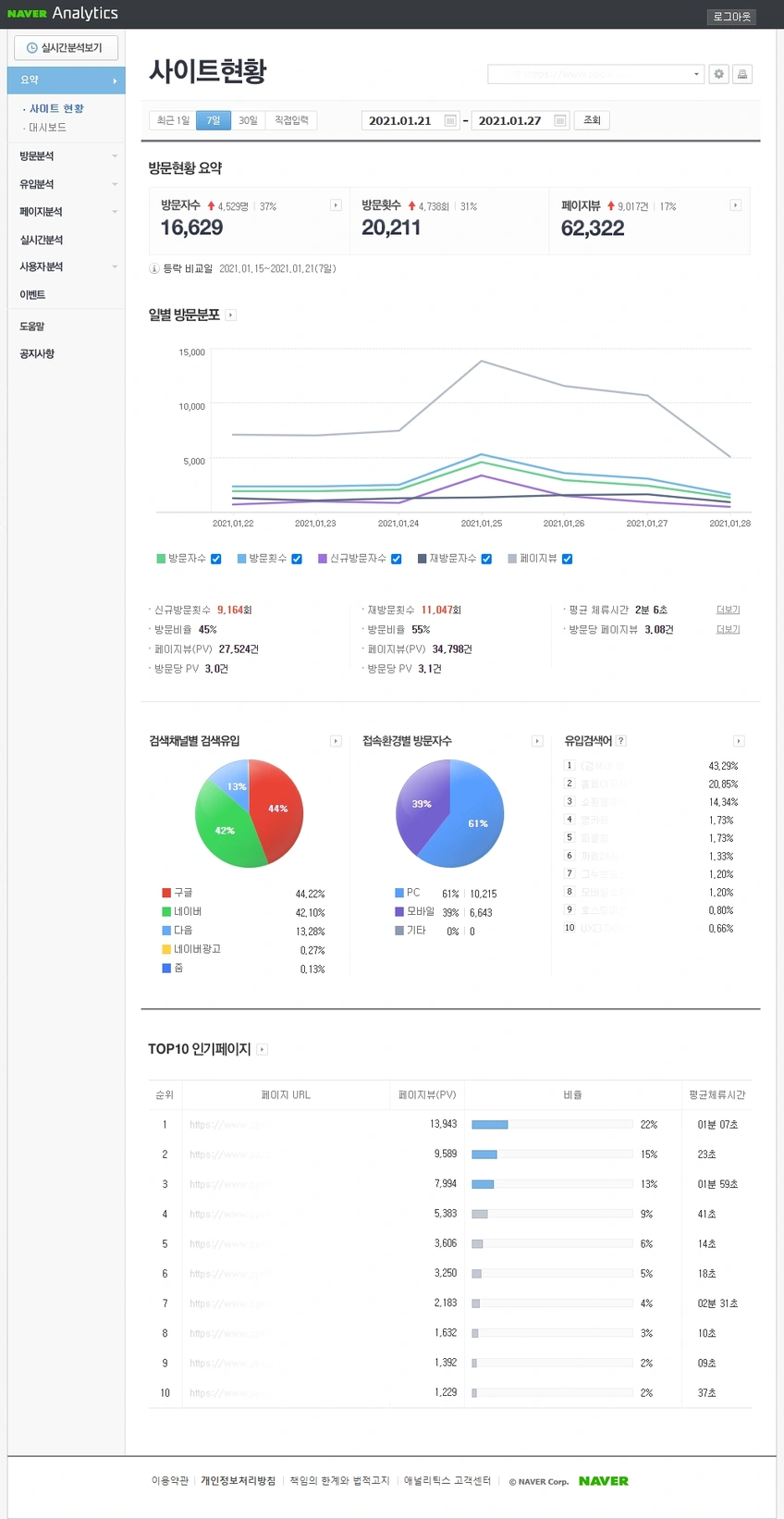
Task: Click arrow icon next to 검색채널별 검색유입
Action: tap(336, 741)
